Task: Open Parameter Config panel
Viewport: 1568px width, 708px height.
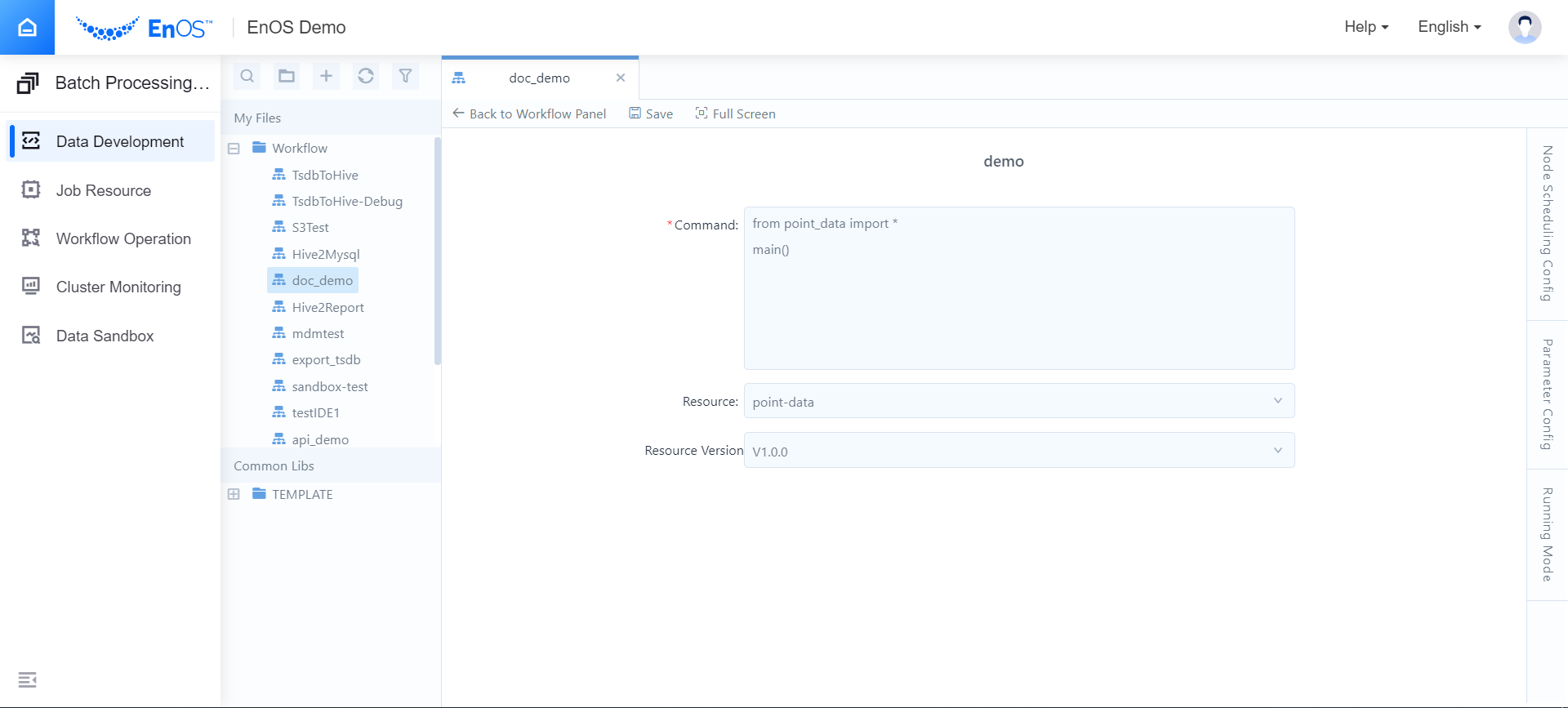Action: click(1548, 394)
